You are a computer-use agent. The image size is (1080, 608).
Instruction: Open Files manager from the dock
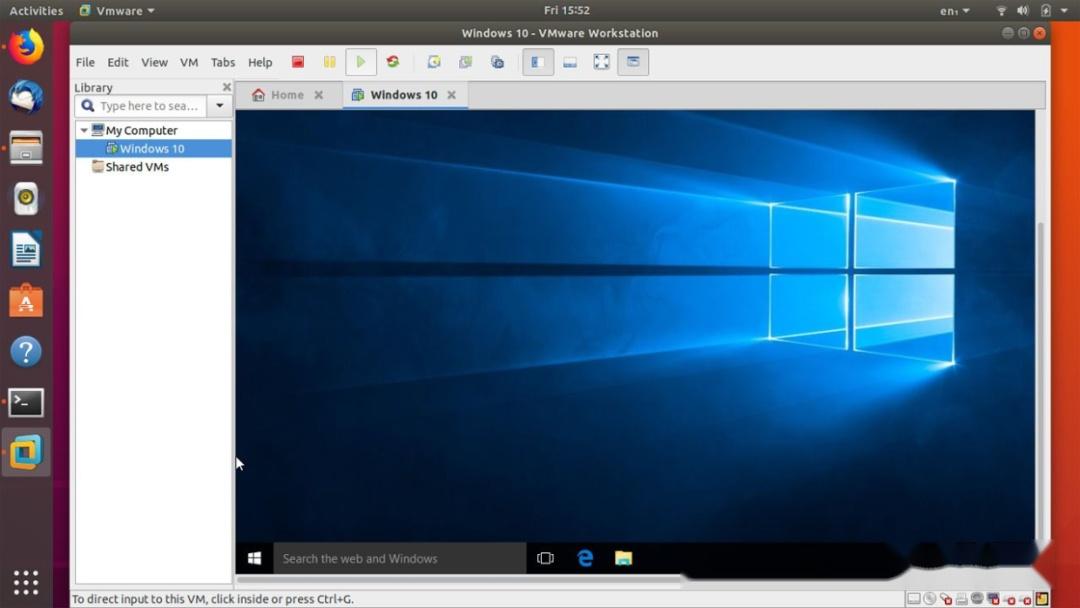[26, 148]
